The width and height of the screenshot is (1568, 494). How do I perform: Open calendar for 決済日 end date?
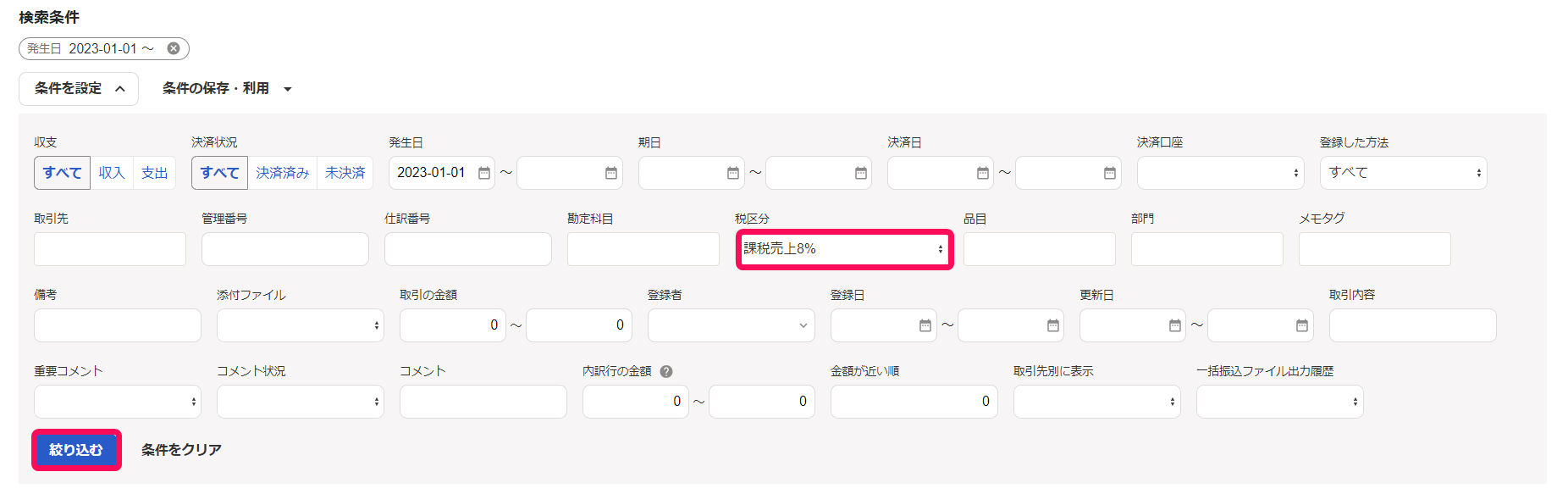(1110, 173)
